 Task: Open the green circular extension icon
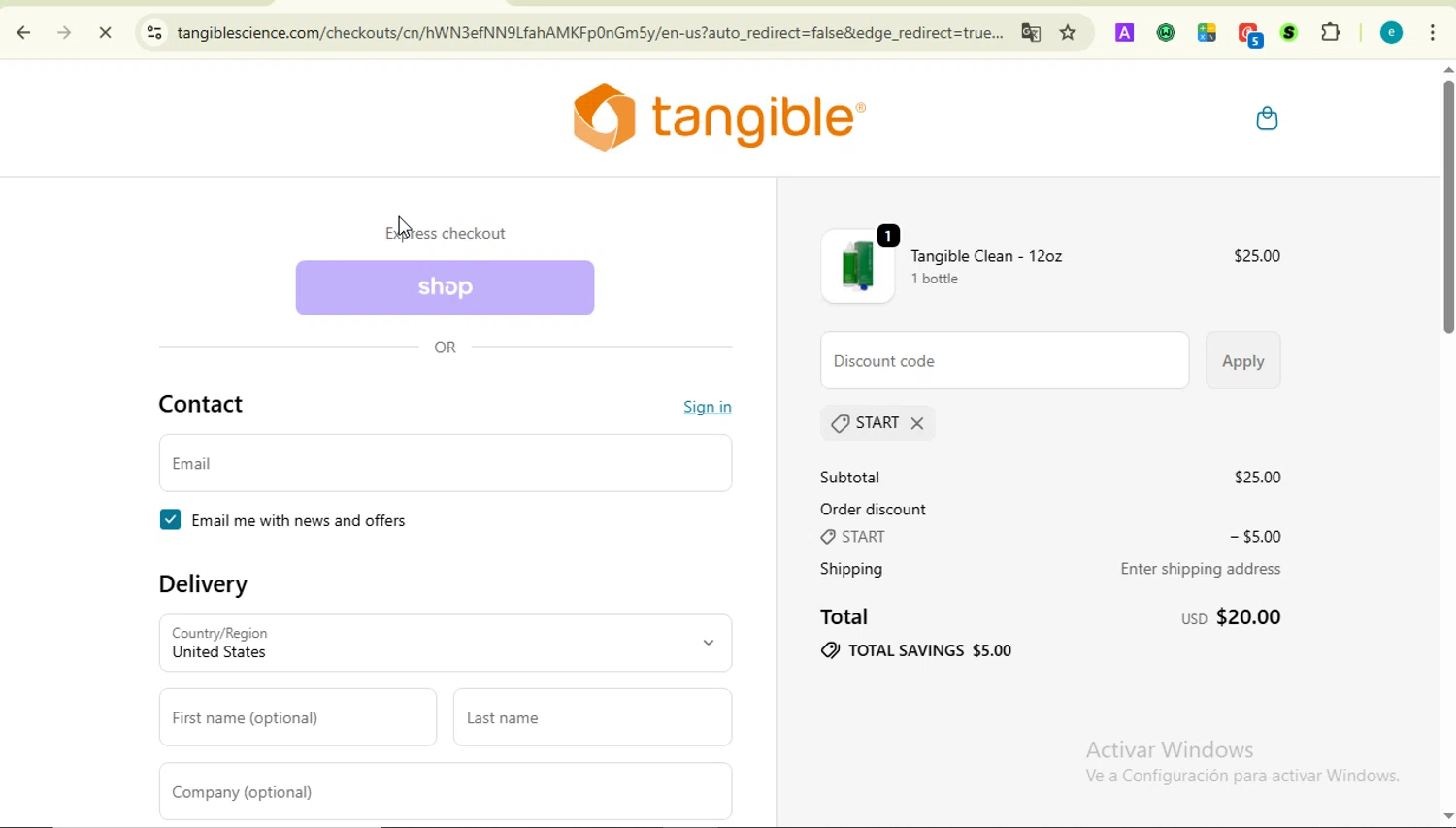click(1166, 33)
